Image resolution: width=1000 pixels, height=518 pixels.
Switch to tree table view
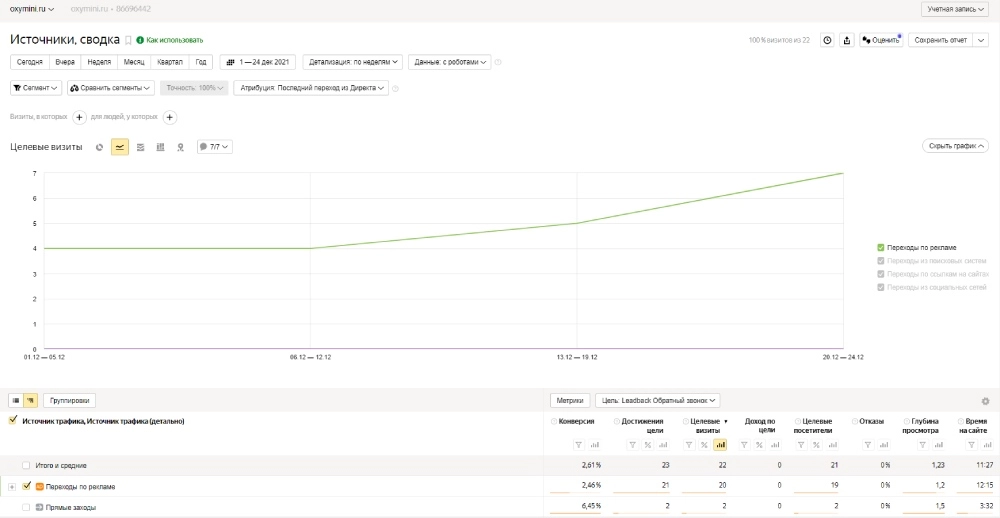30,401
